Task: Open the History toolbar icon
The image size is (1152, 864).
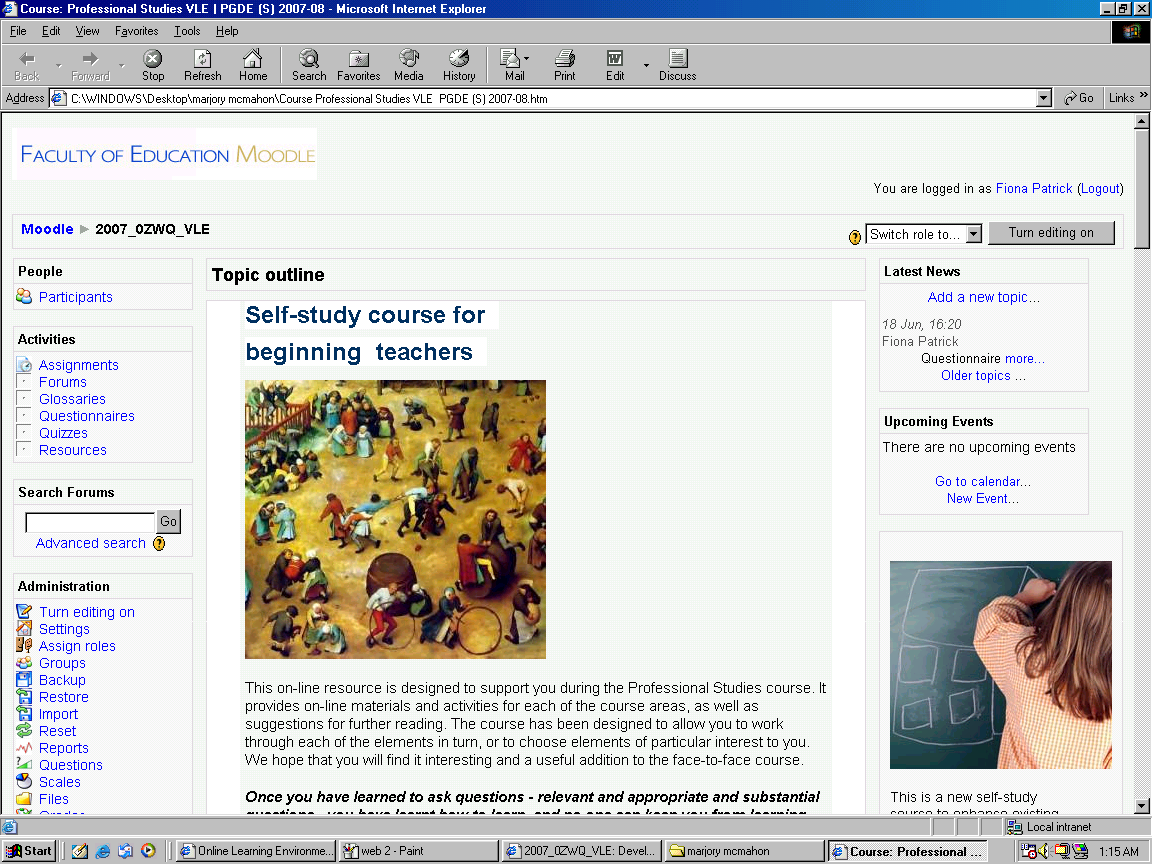Action: (459, 65)
